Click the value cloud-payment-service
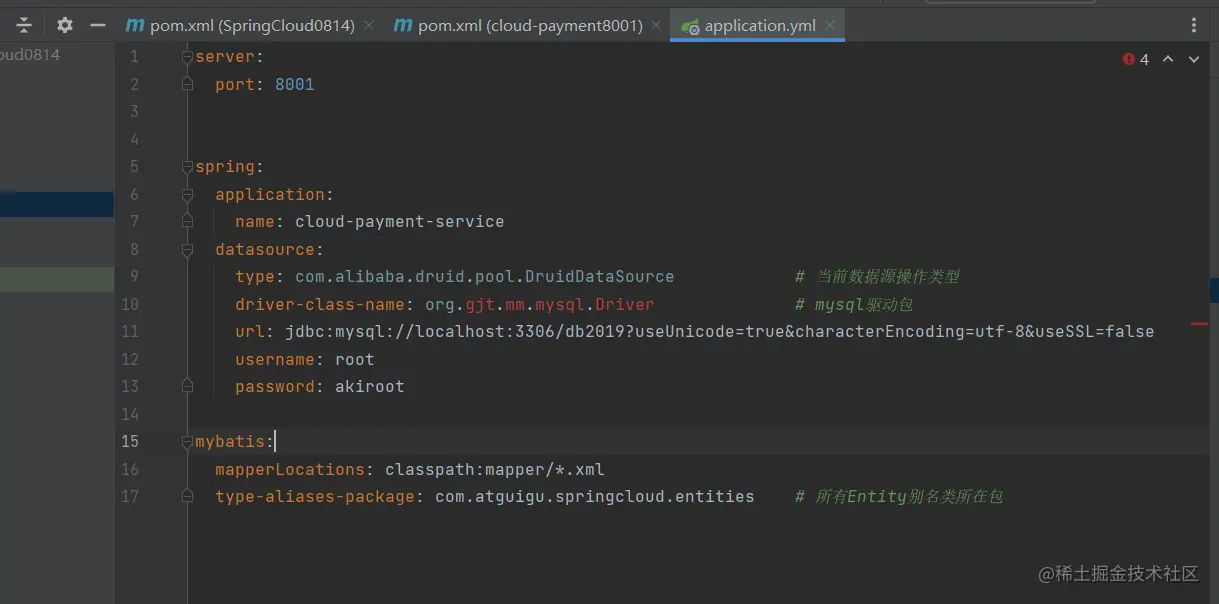The height and width of the screenshot is (604, 1219). point(400,222)
